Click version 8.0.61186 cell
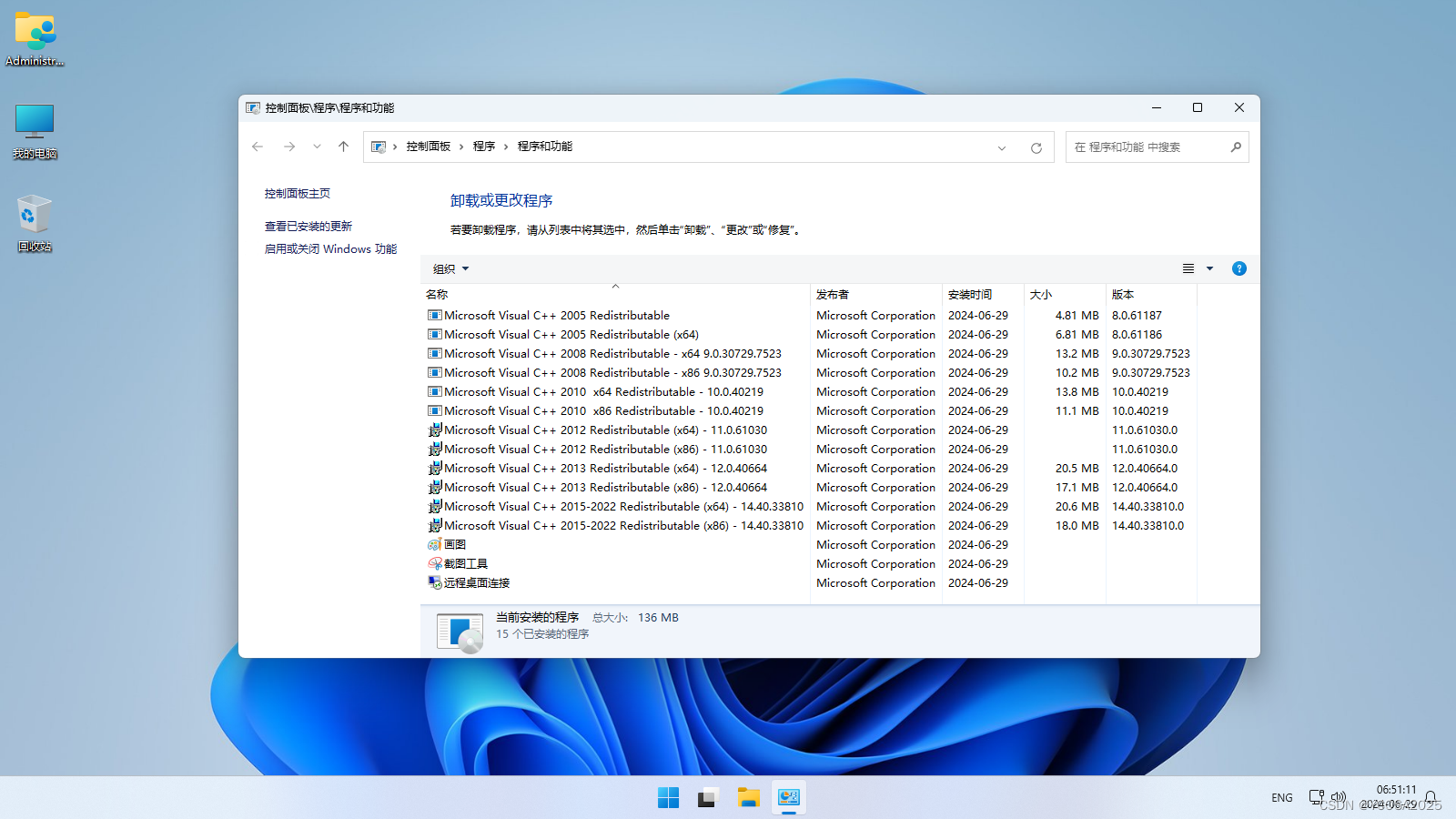Image resolution: width=1456 pixels, height=819 pixels. tap(1137, 335)
